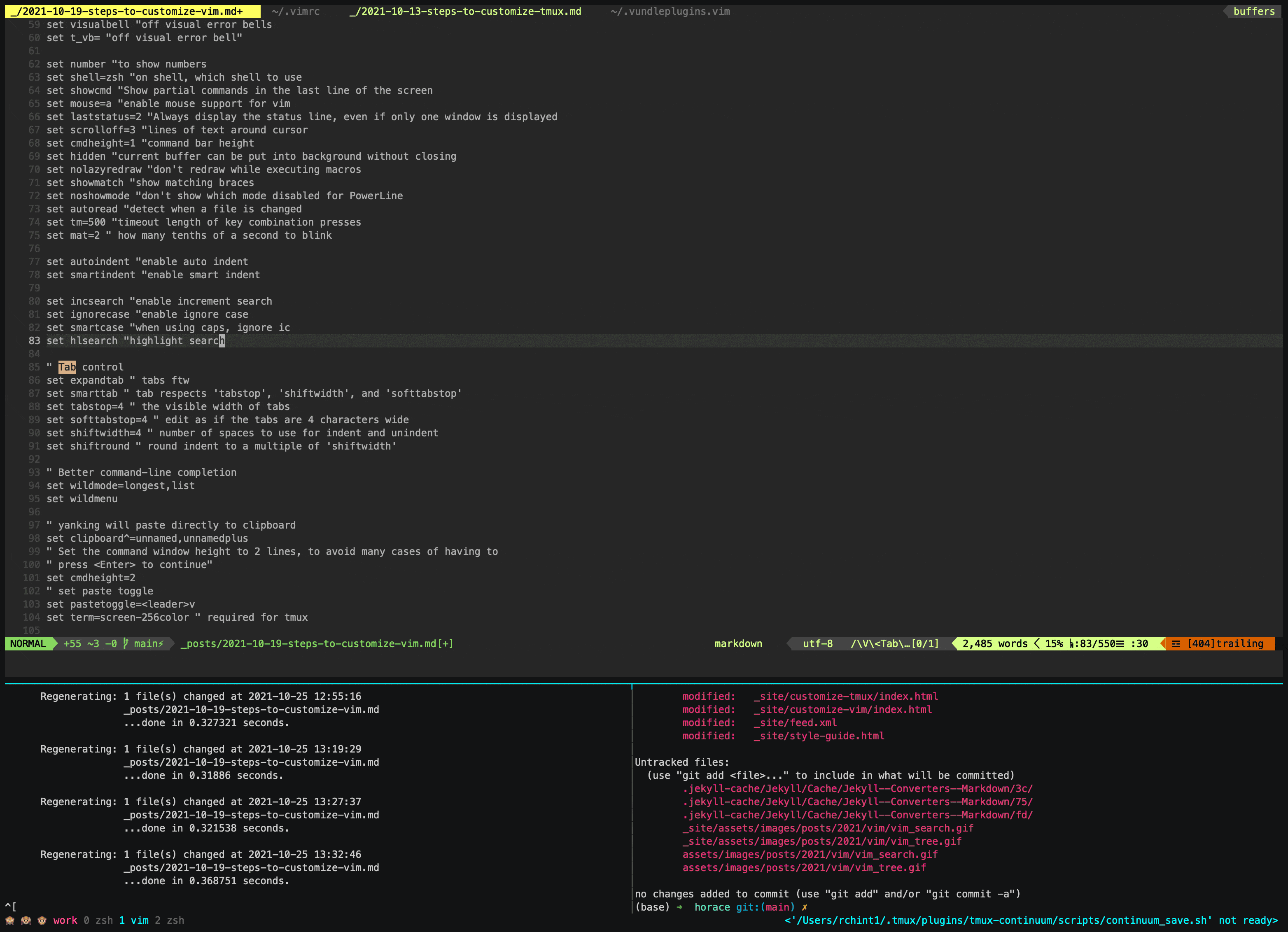Click the no changes added to commit message

(x=828, y=894)
